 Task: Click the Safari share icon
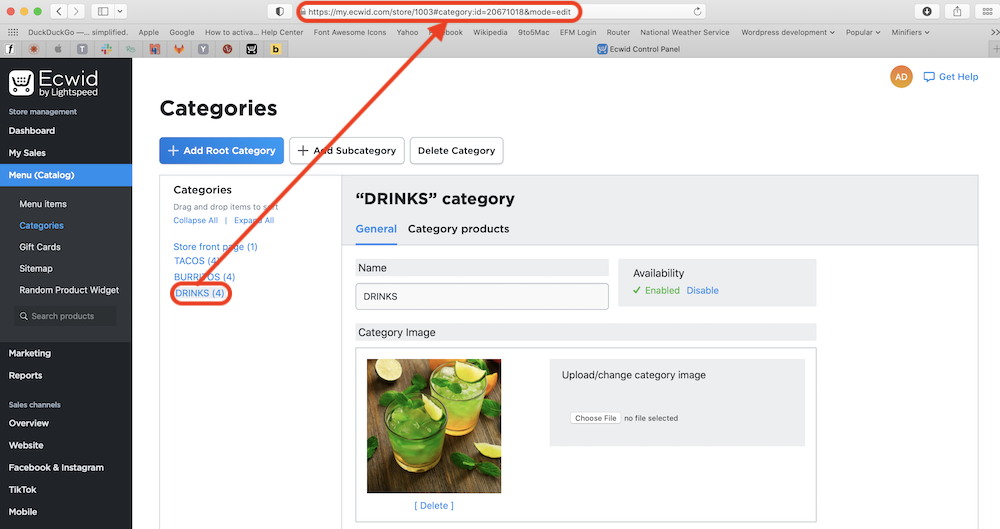(957, 11)
